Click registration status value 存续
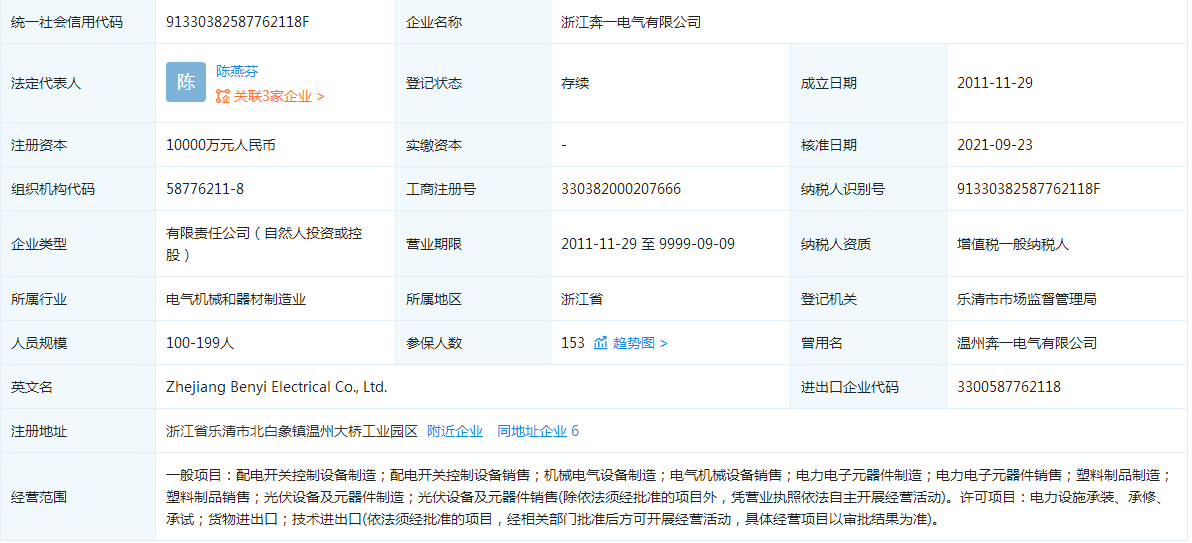 pyautogui.click(x=575, y=83)
